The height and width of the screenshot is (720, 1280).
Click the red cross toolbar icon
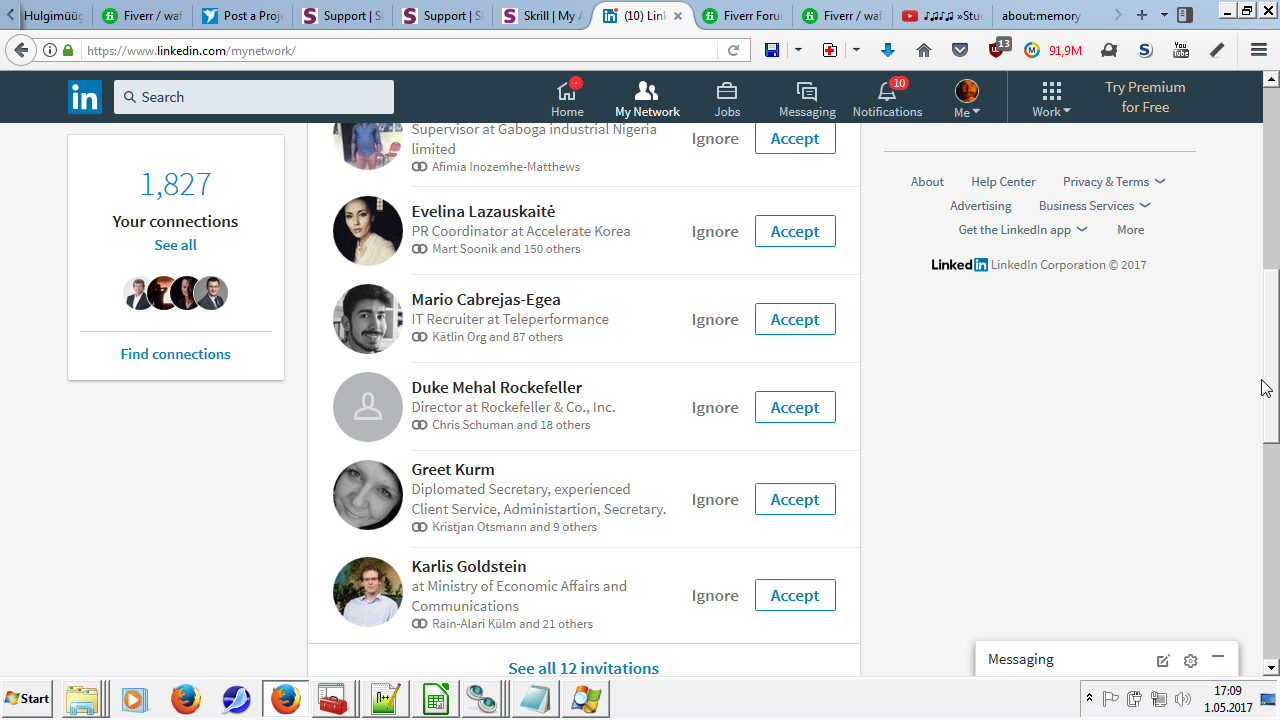click(x=830, y=50)
